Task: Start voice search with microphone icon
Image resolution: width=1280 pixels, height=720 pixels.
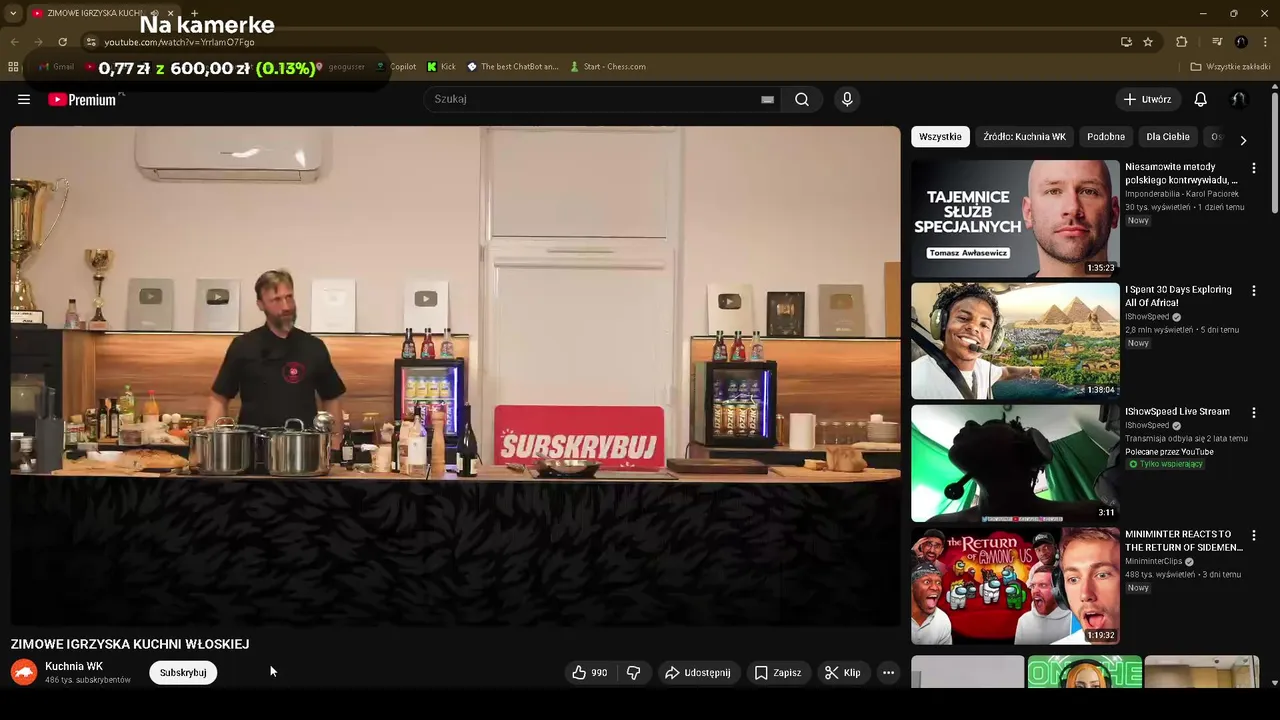Action: coord(847,99)
